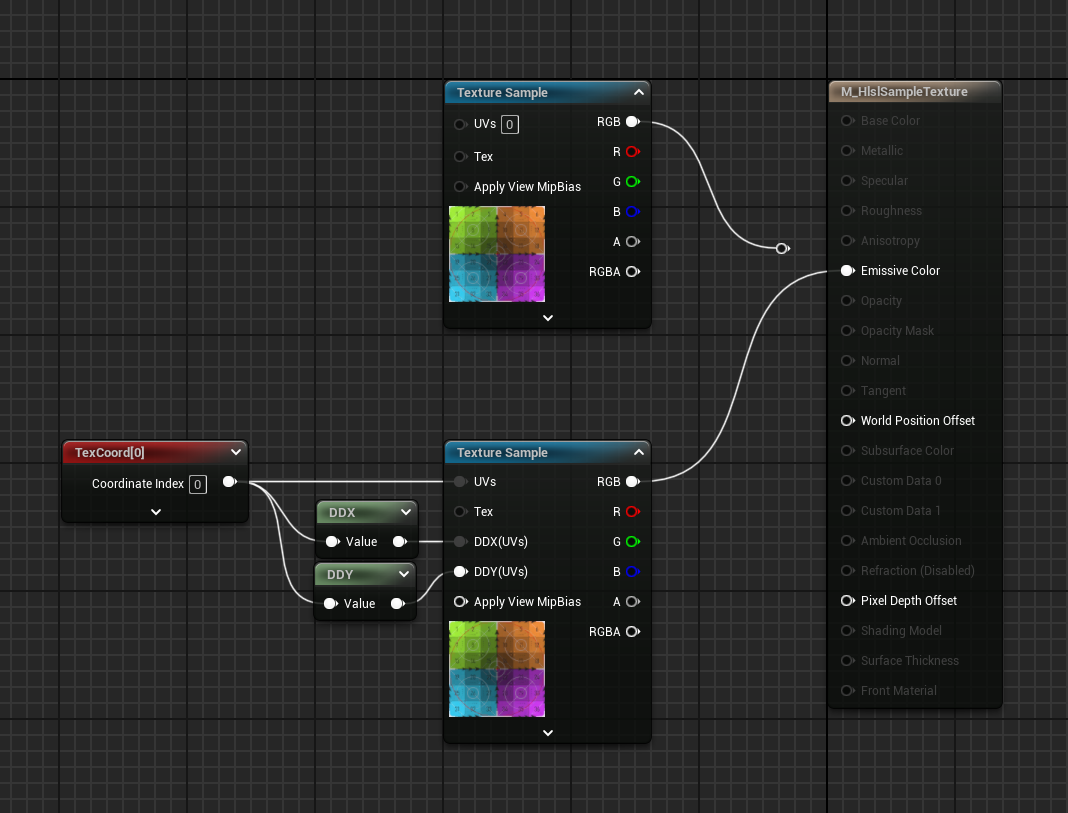Image resolution: width=1068 pixels, height=813 pixels.
Task: Click blue B output pin on top Texture Sample
Action: coord(632,212)
